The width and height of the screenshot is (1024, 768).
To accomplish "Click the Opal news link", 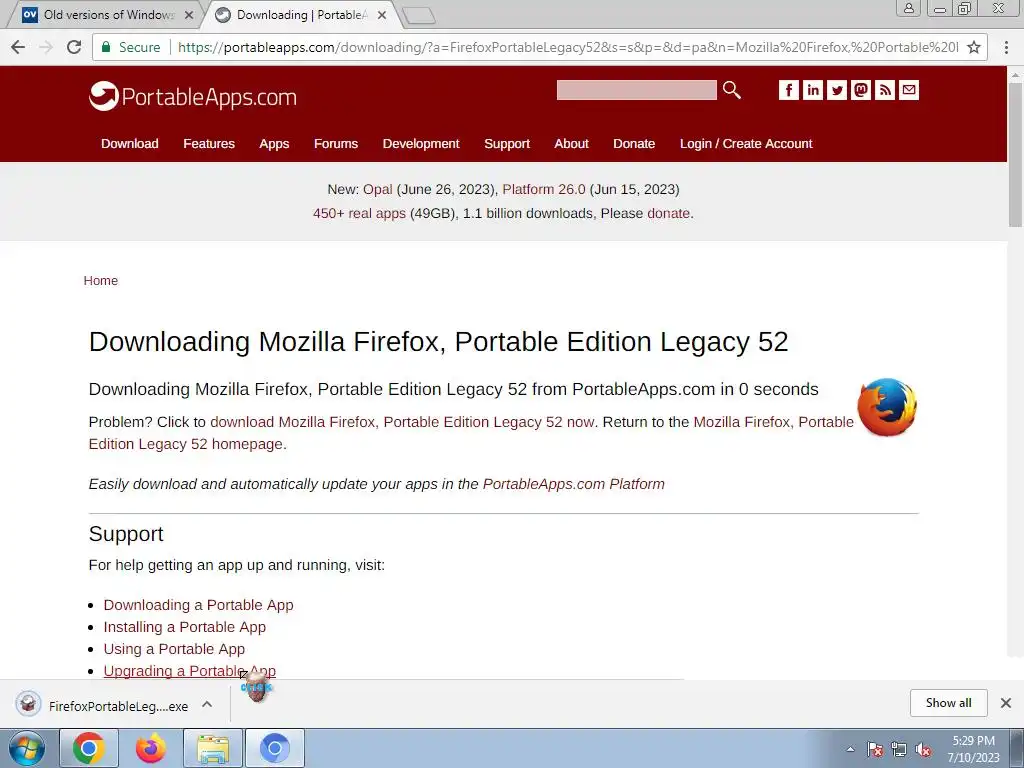I will tap(377, 189).
